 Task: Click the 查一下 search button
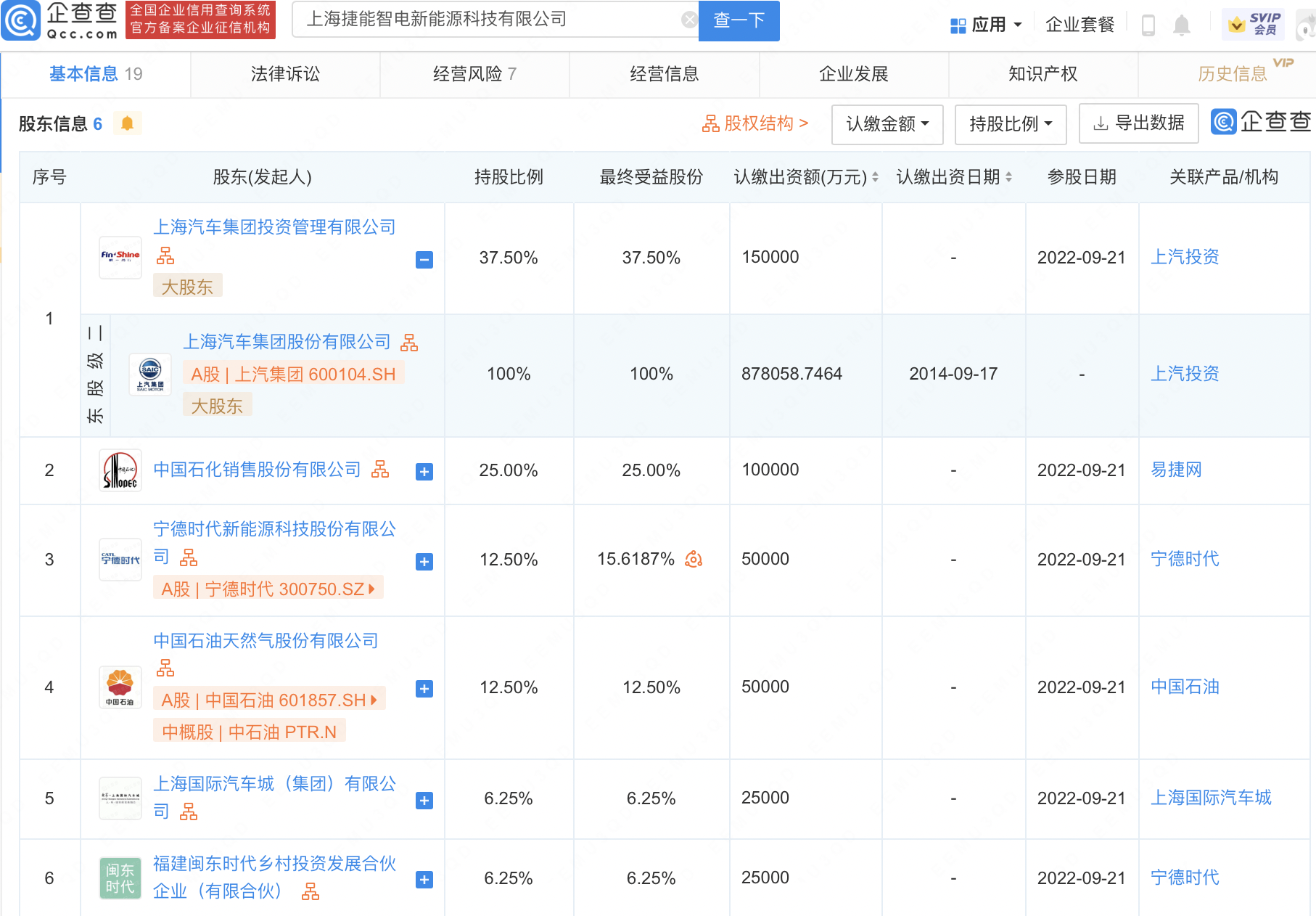[739, 20]
